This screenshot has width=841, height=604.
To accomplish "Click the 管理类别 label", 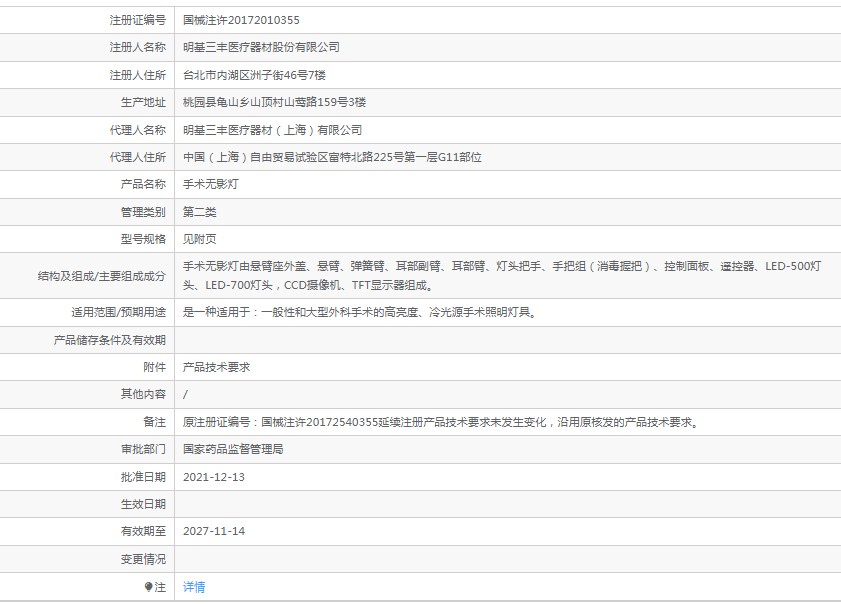I will point(143,212).
